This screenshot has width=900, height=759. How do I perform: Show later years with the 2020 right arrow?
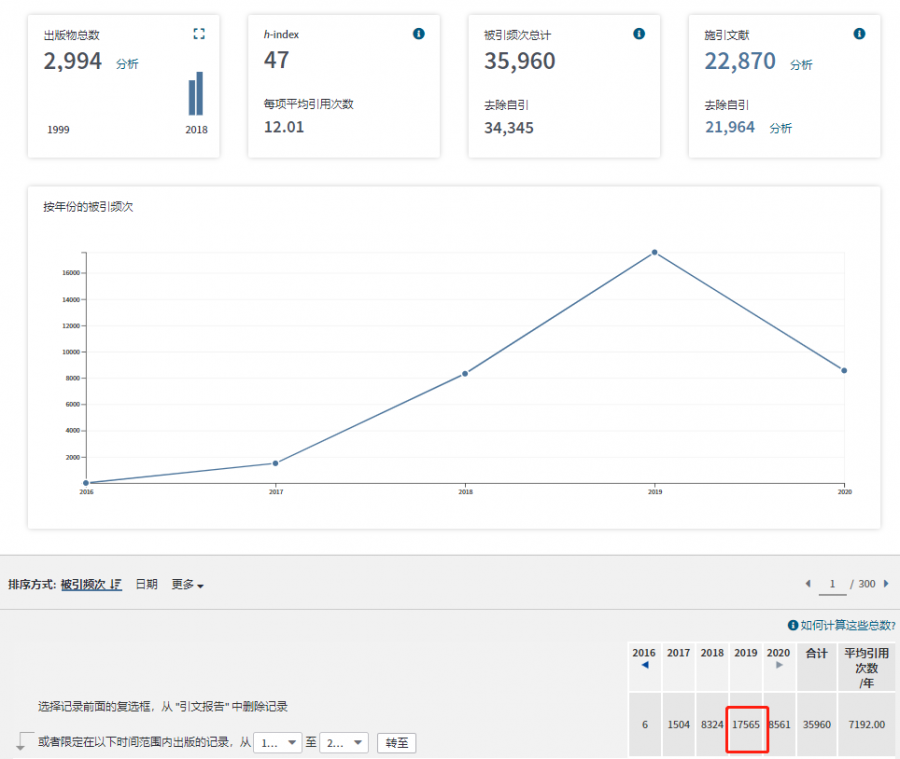click(x=779, y=665)
